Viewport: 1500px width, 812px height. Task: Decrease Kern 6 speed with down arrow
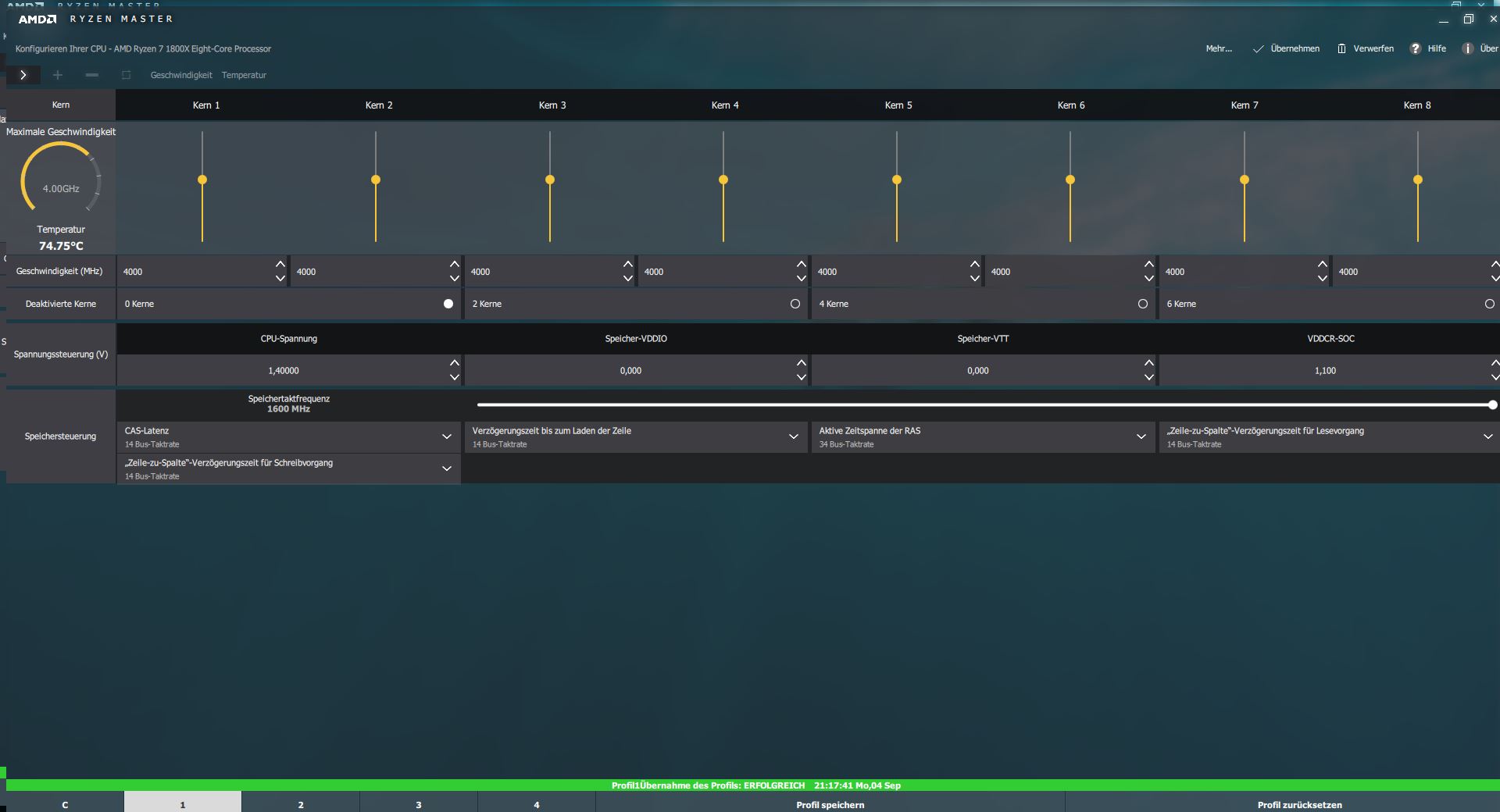pos(1148,278)
